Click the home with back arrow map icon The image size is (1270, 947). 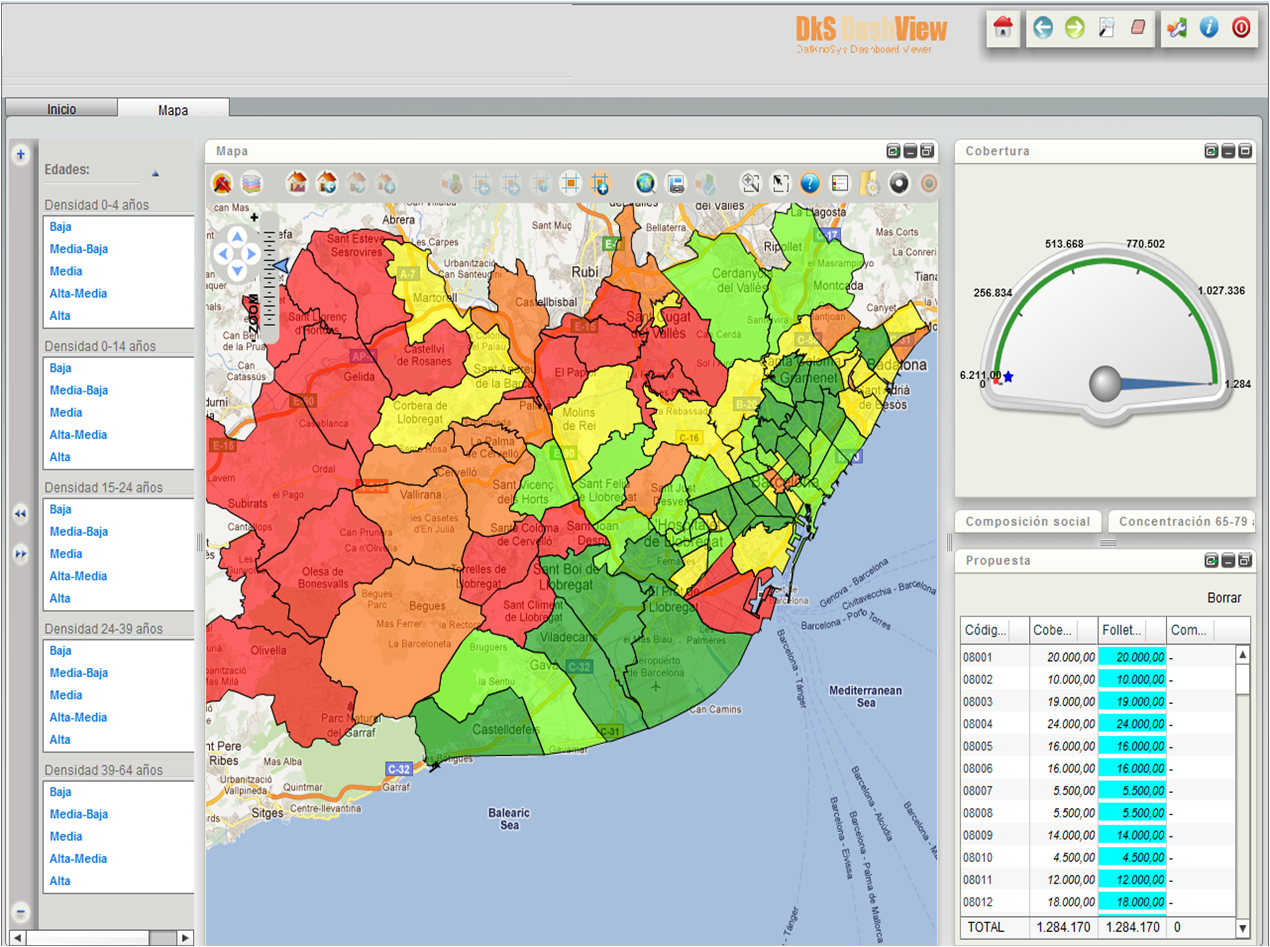tap(327, 183)
